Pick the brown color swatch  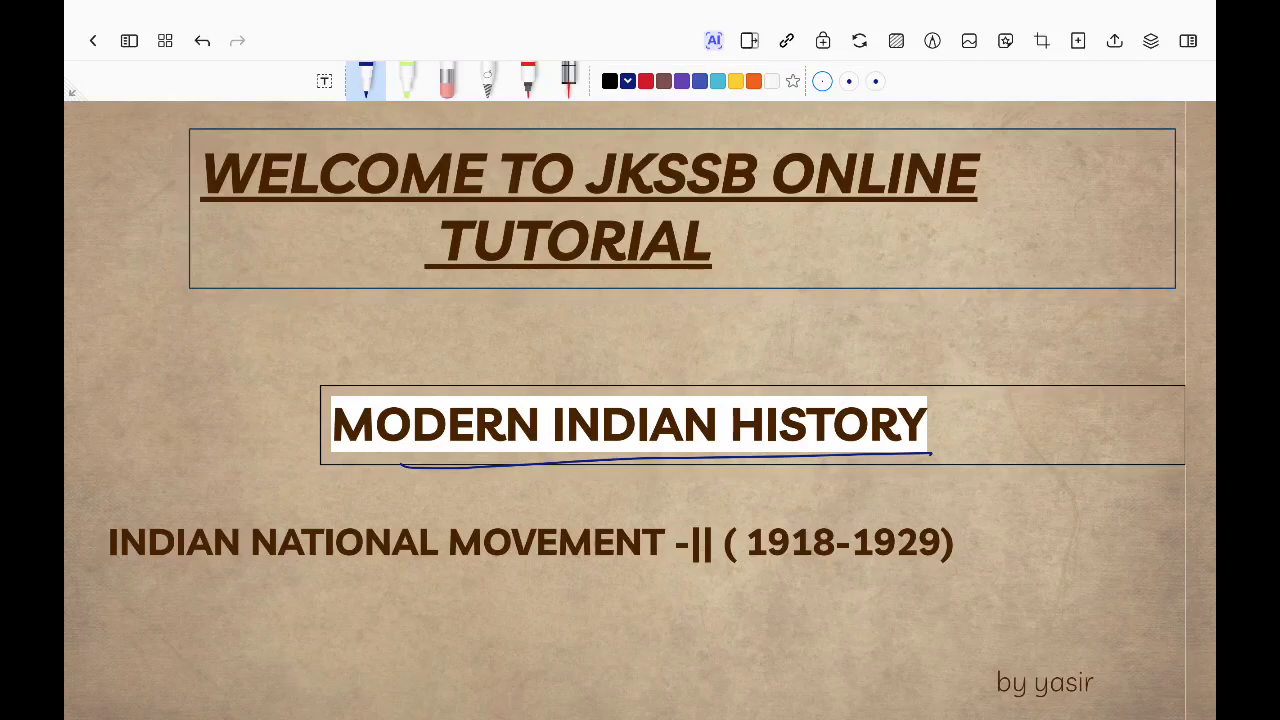(664, 81)
